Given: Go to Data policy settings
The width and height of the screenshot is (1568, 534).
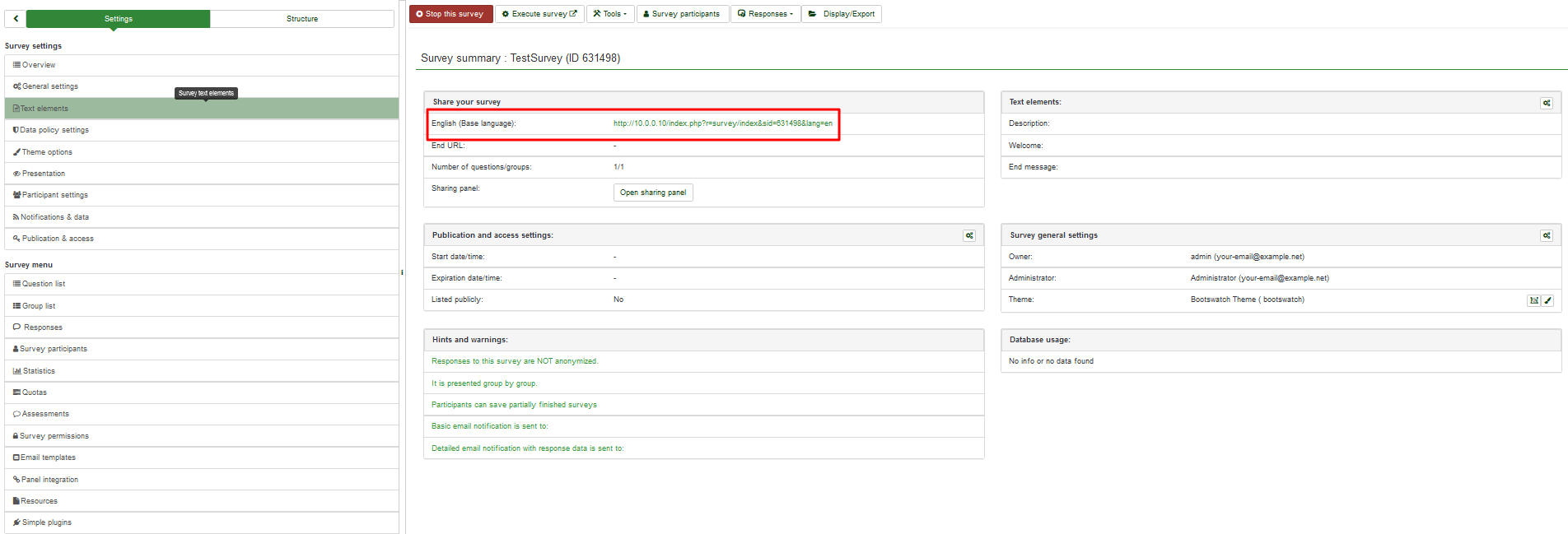Looking at the screenshot, I should coord(54,130).
